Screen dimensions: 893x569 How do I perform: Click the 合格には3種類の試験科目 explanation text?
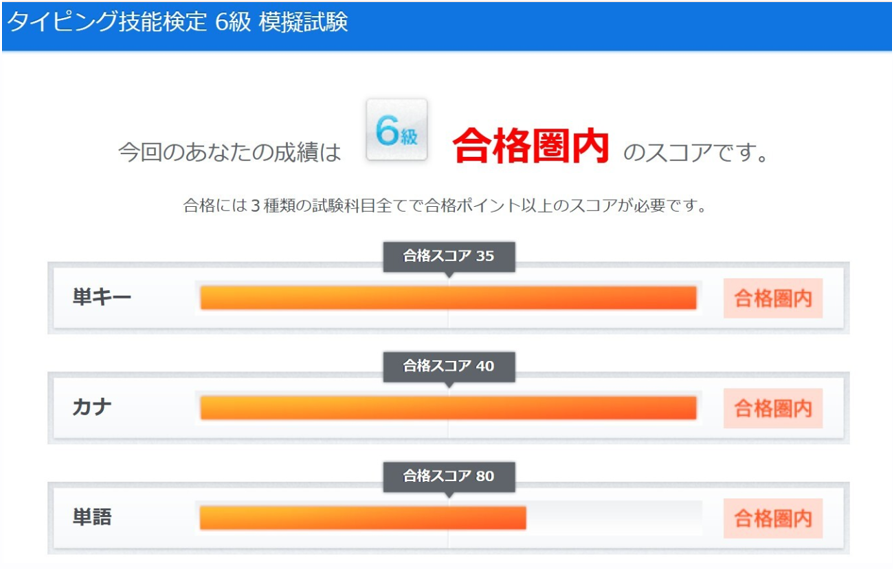[x=446, y=207]
